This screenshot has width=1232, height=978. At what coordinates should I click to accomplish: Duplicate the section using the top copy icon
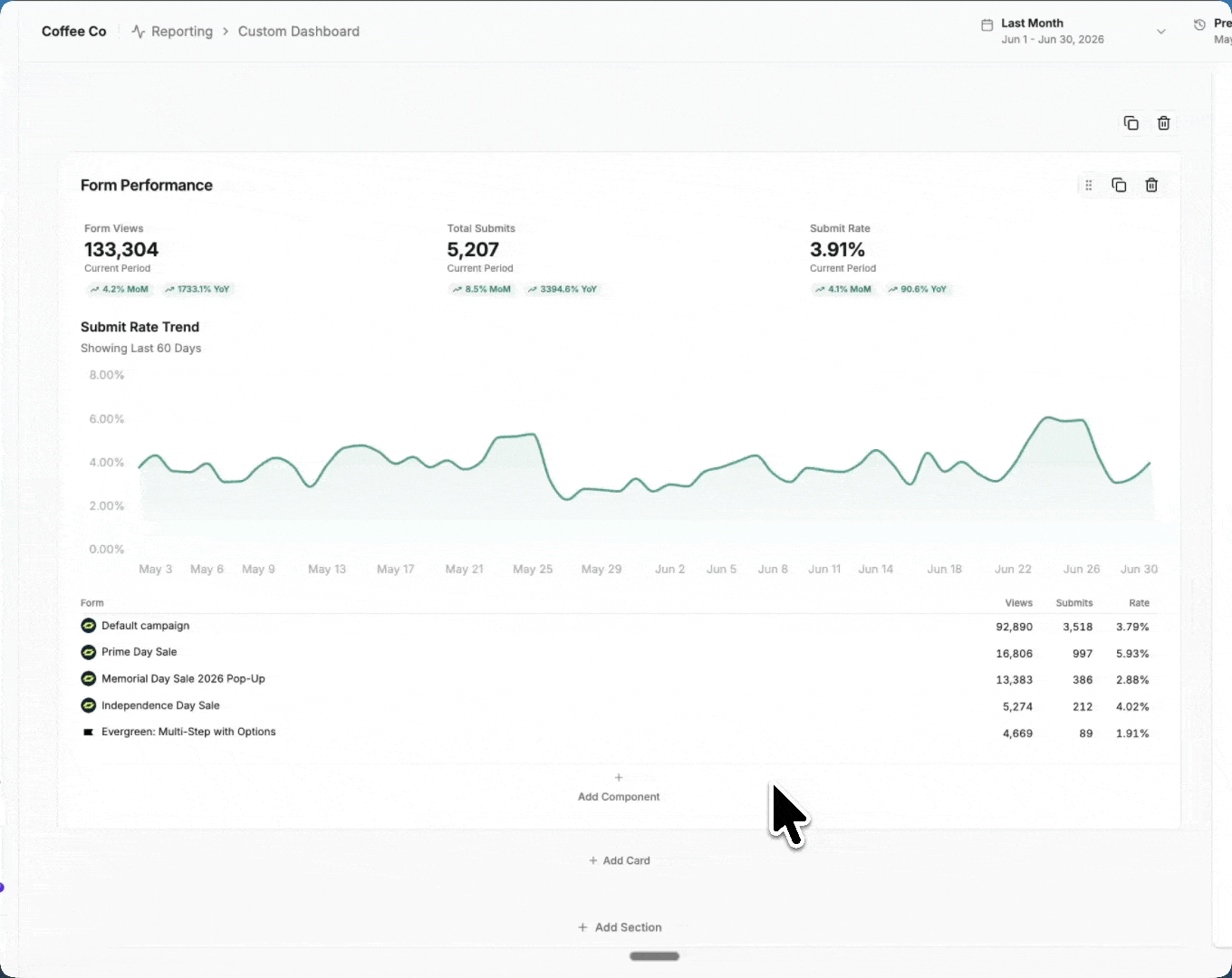pyautogui.click(x=1131, y=123)
